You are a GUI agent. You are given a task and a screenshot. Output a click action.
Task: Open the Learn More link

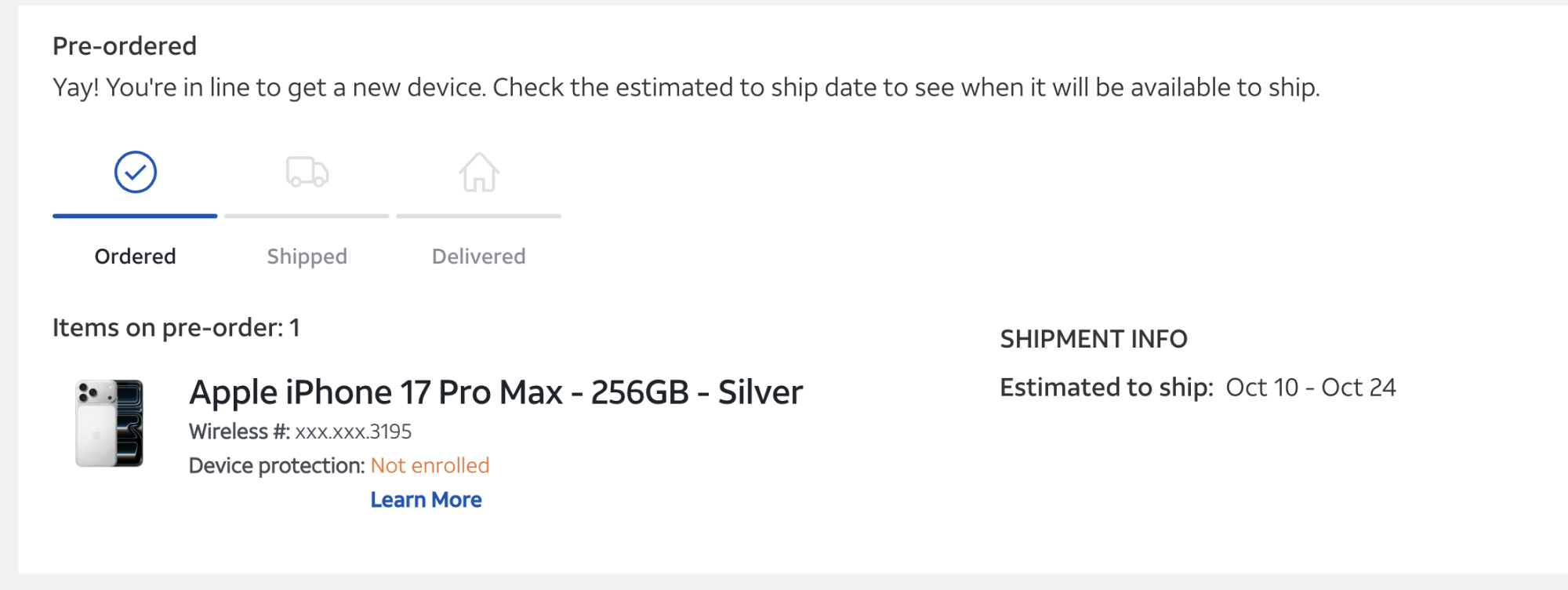coord(426,500)
